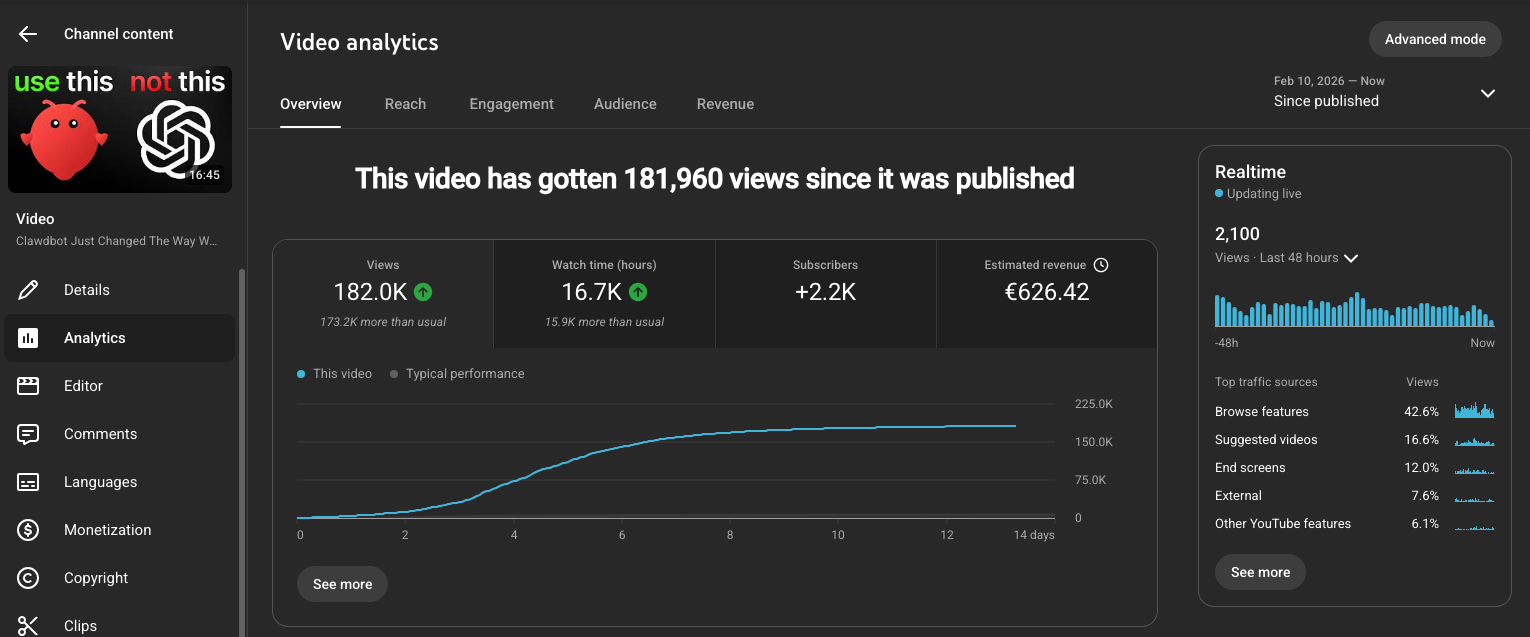Expand the Since published date range selector

[1488, 92]
